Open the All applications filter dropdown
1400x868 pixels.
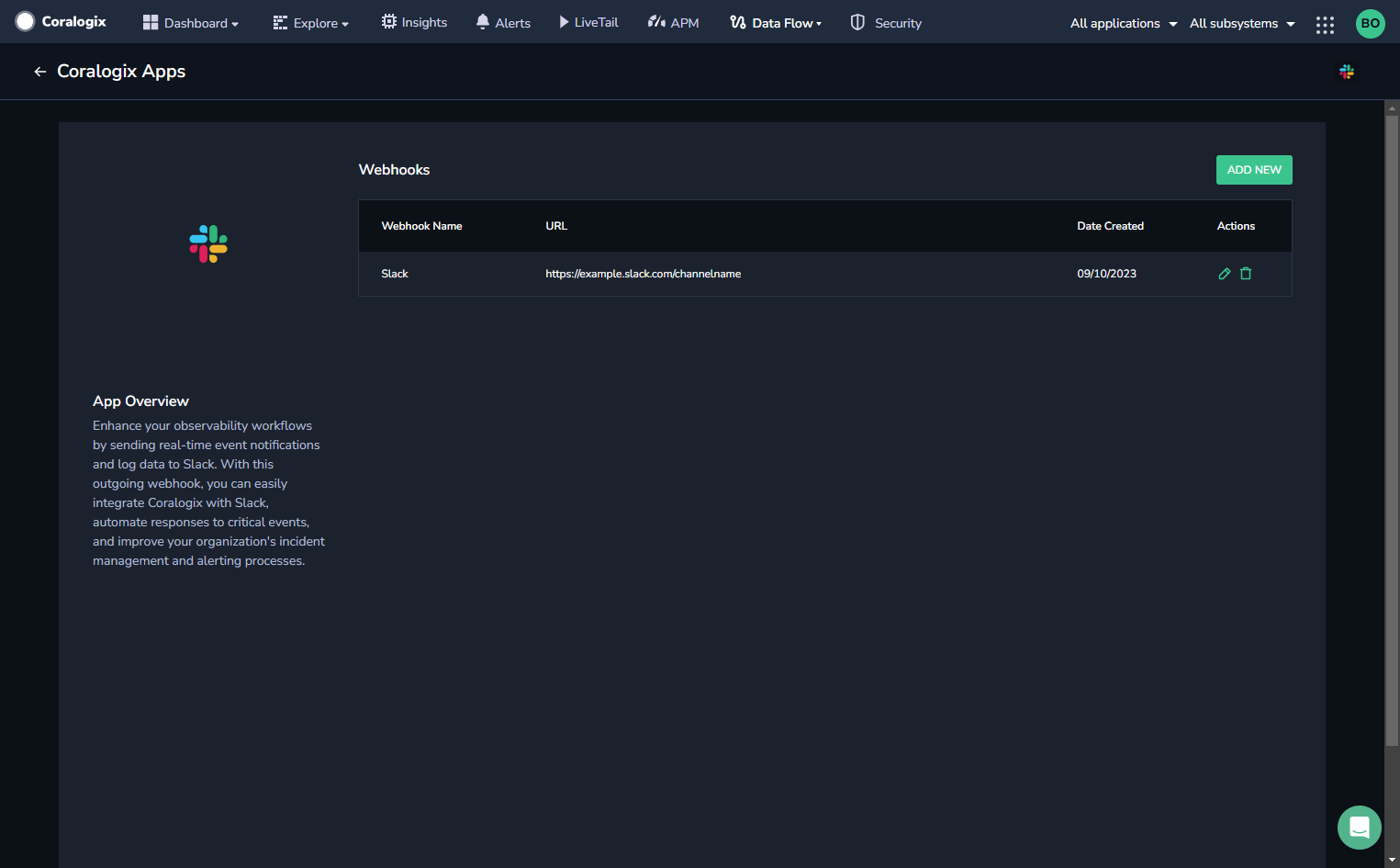tap(1124, 23)
